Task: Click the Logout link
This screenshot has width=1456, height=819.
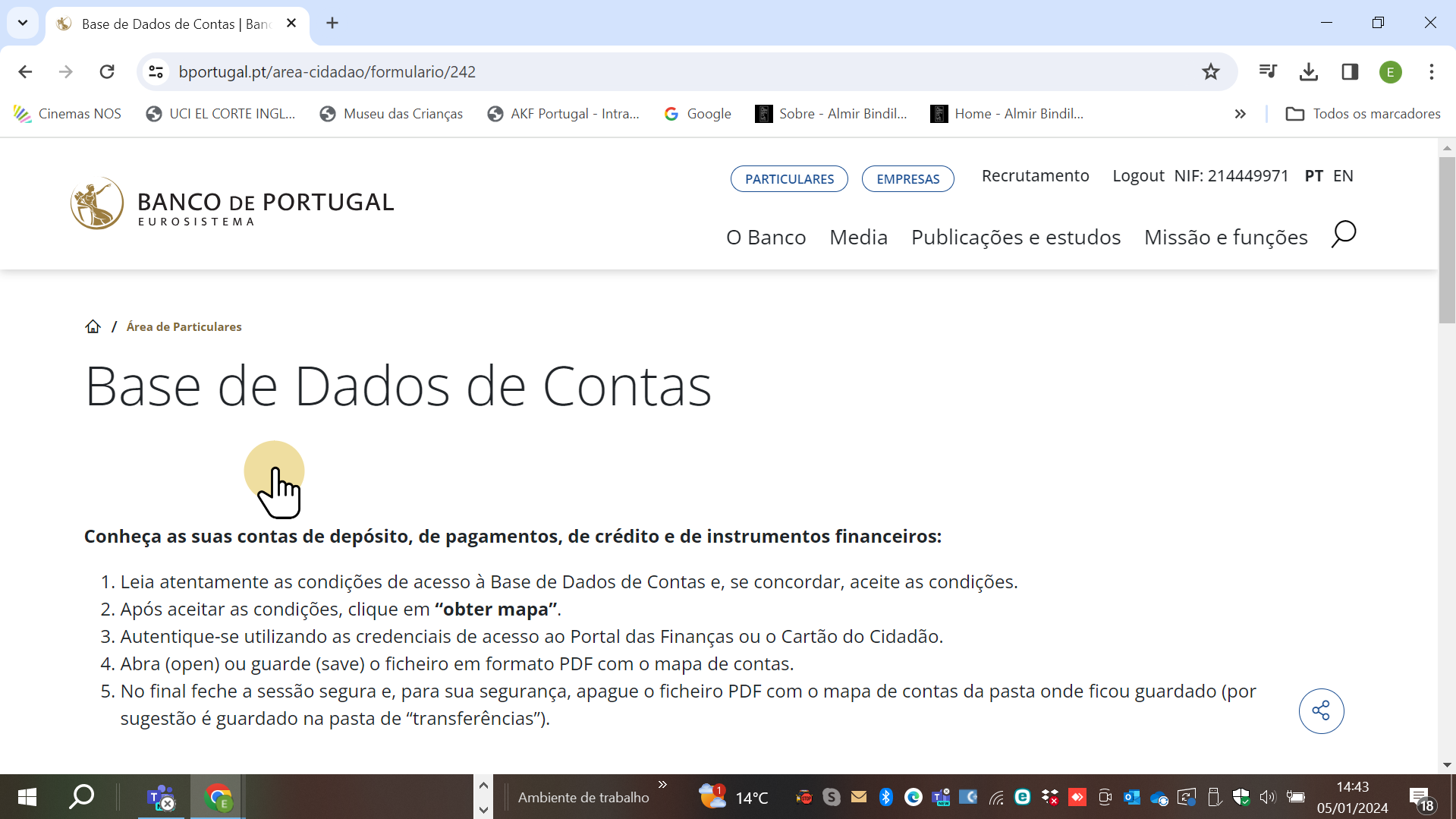Action: [x=1137, y=176]
